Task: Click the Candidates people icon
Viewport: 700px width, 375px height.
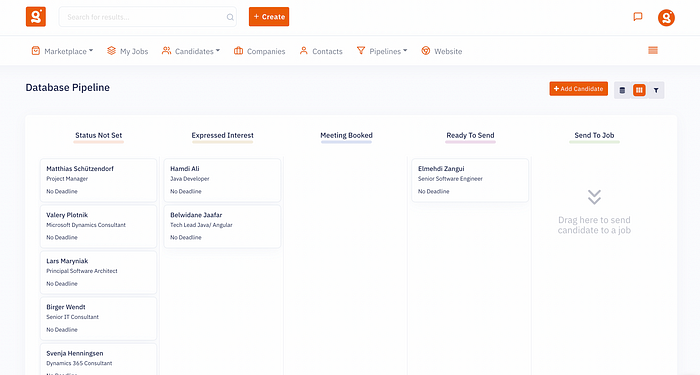Action: click(x=167, y=51)
